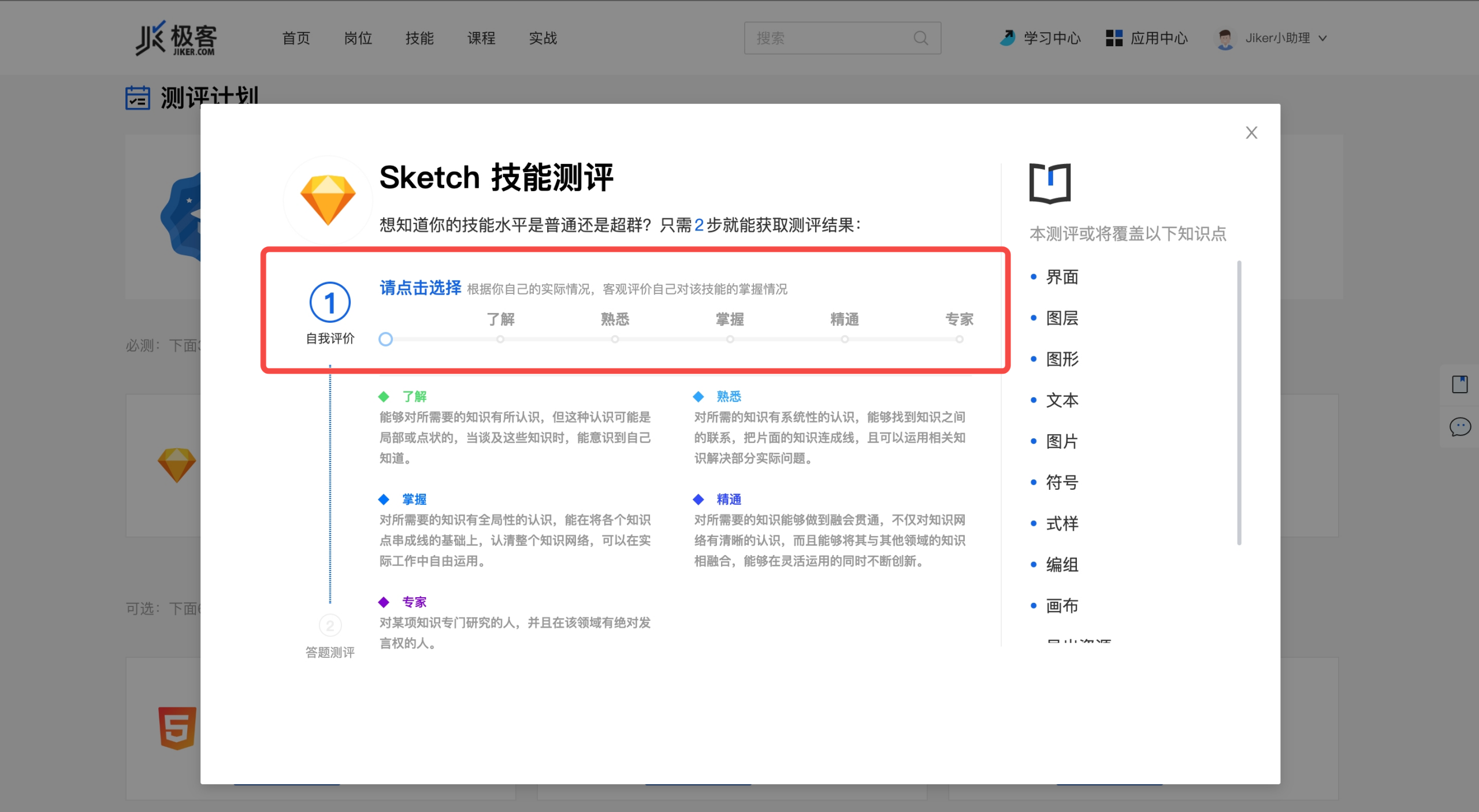
Task: Set self-rating slider to 熟悉
Action: (615, 340)
